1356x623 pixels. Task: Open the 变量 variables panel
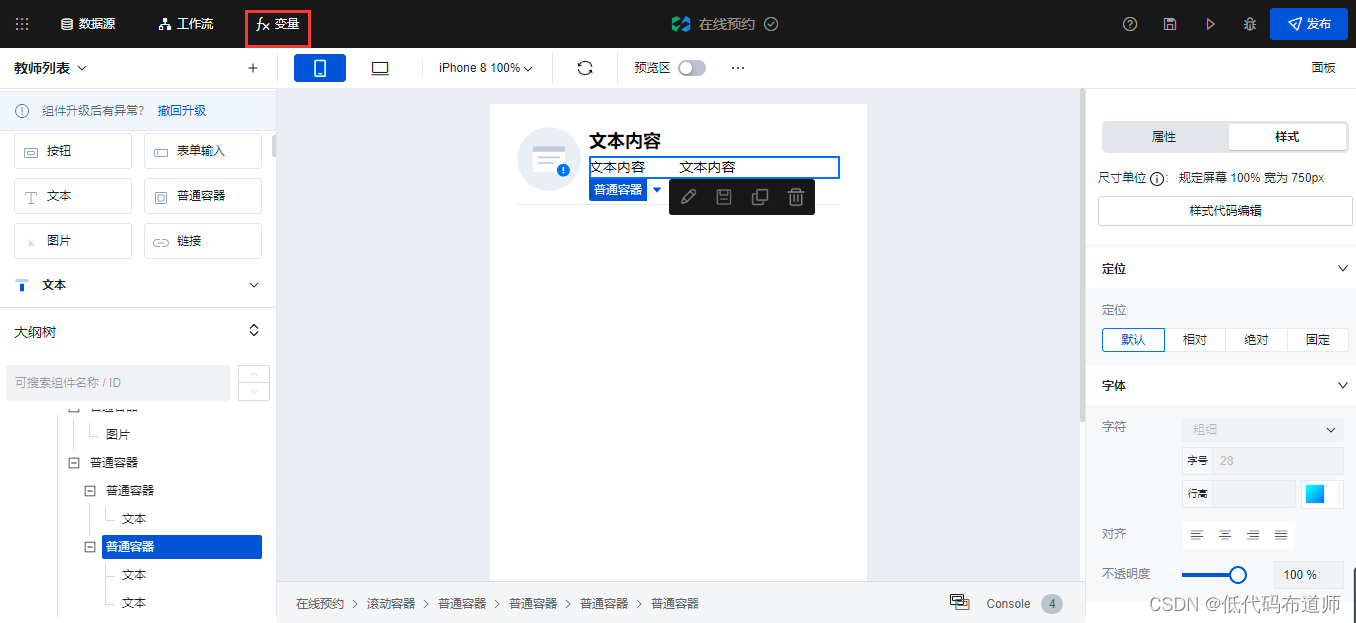tap(278, 24)
